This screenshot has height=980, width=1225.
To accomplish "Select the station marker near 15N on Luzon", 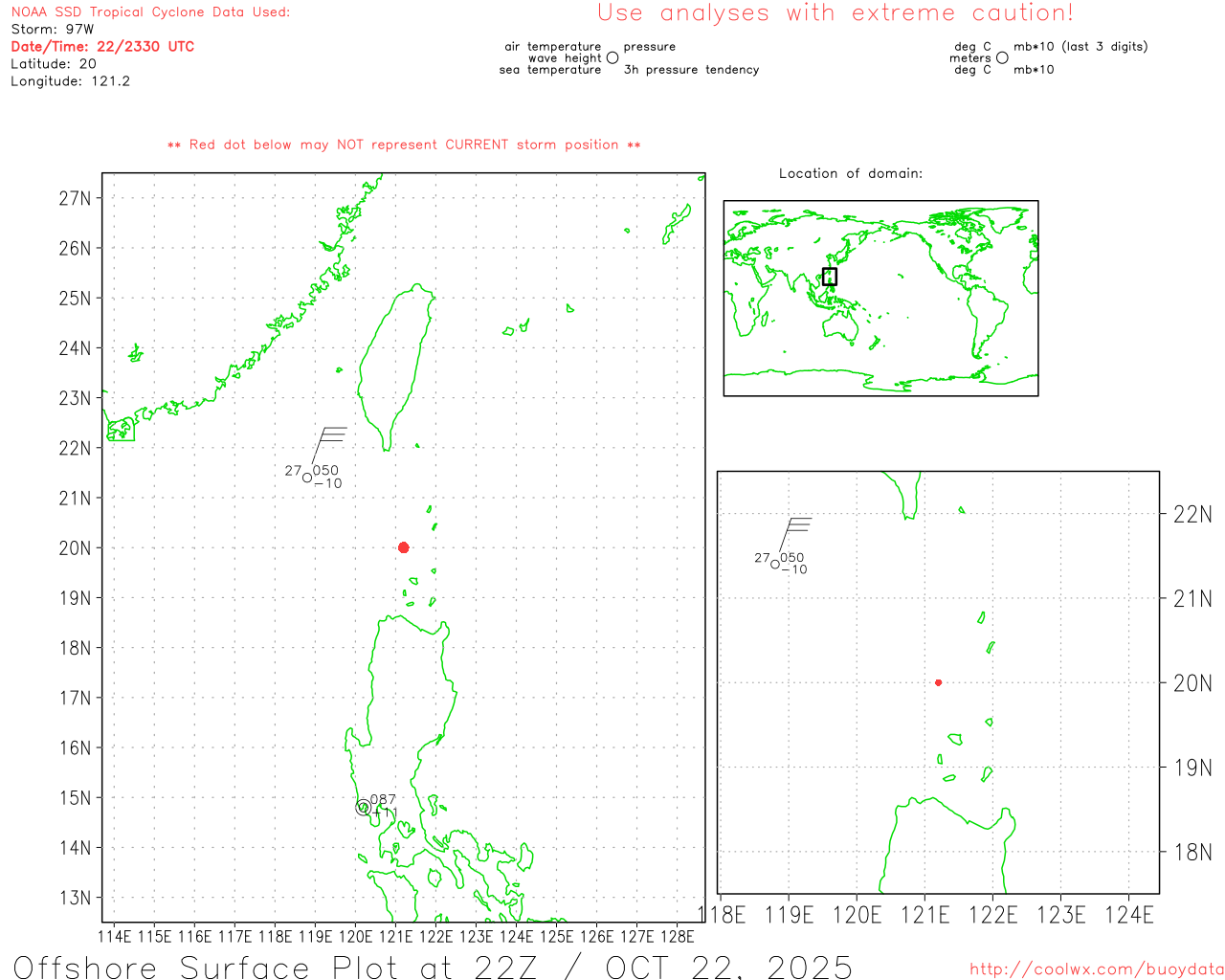I will click(x=363, y=808).
